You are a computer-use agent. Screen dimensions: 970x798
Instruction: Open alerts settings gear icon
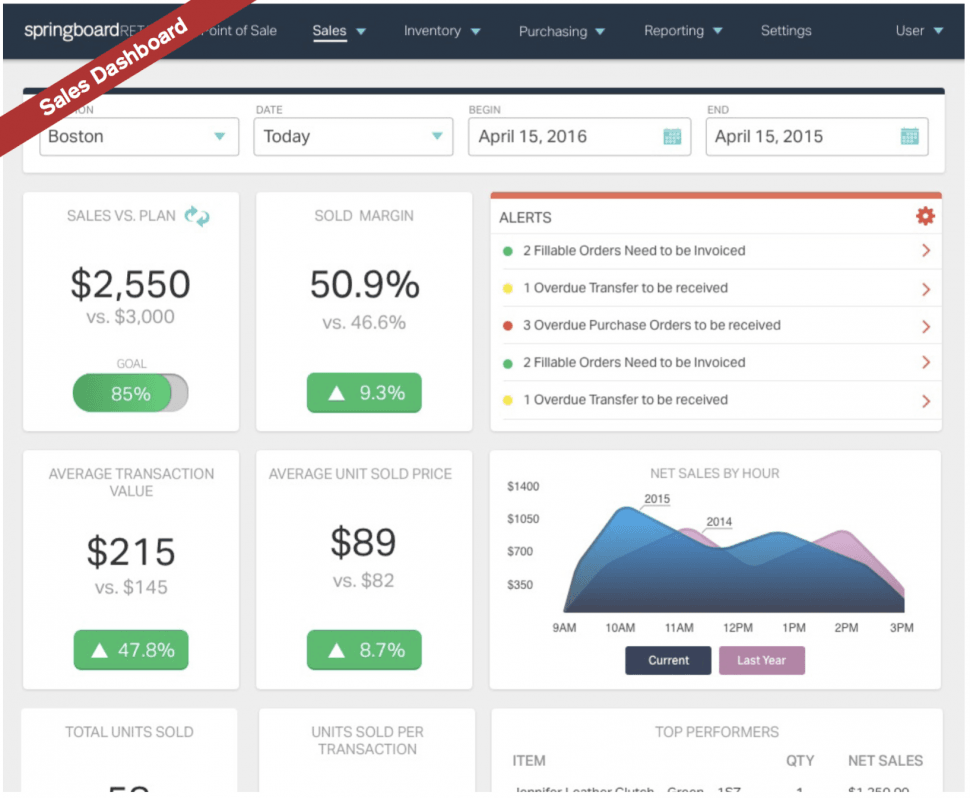[x=925, y=216]
